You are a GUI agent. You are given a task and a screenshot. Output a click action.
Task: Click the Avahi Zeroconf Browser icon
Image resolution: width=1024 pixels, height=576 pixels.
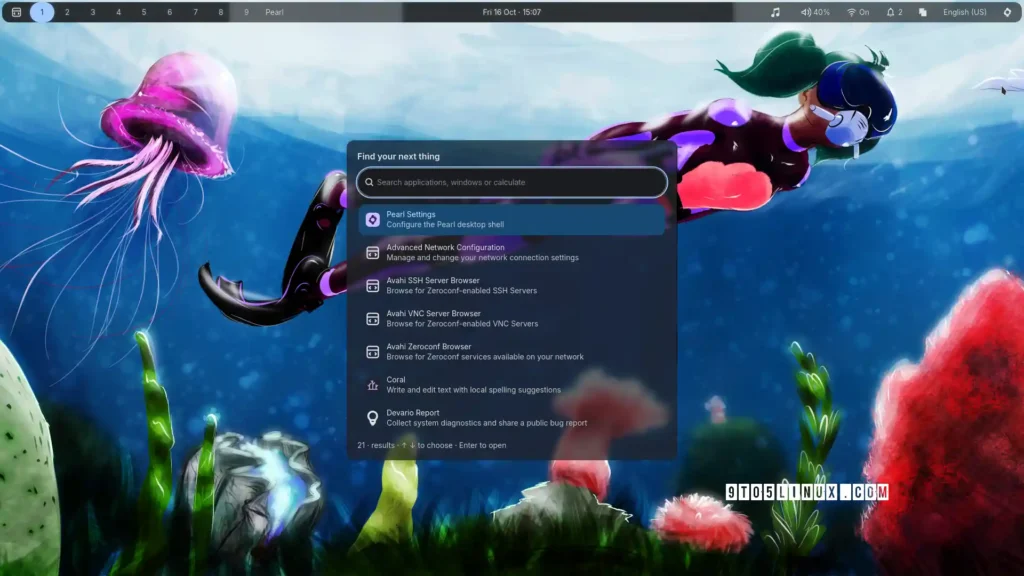coord(372,352)
